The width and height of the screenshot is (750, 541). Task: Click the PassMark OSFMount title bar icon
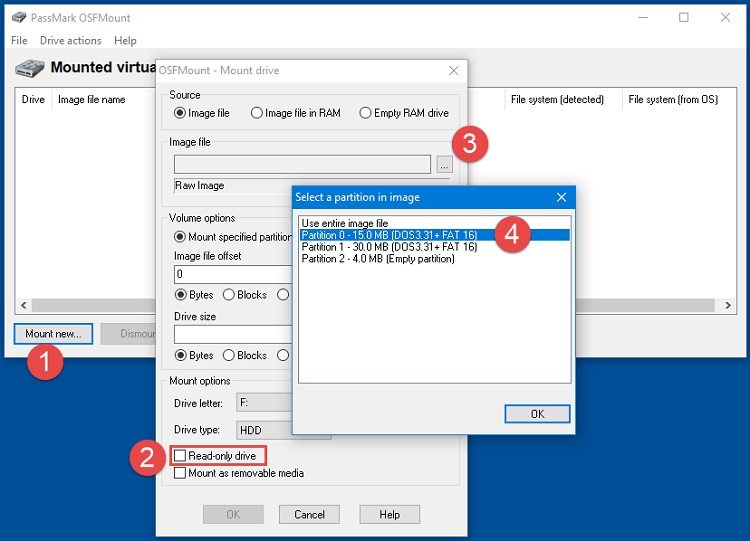(x=19, y=18)
